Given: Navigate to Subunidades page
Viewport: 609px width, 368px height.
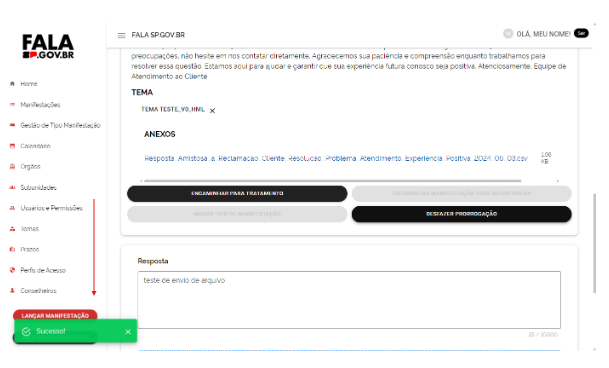Looking at the screenshot, I should 38,187.
